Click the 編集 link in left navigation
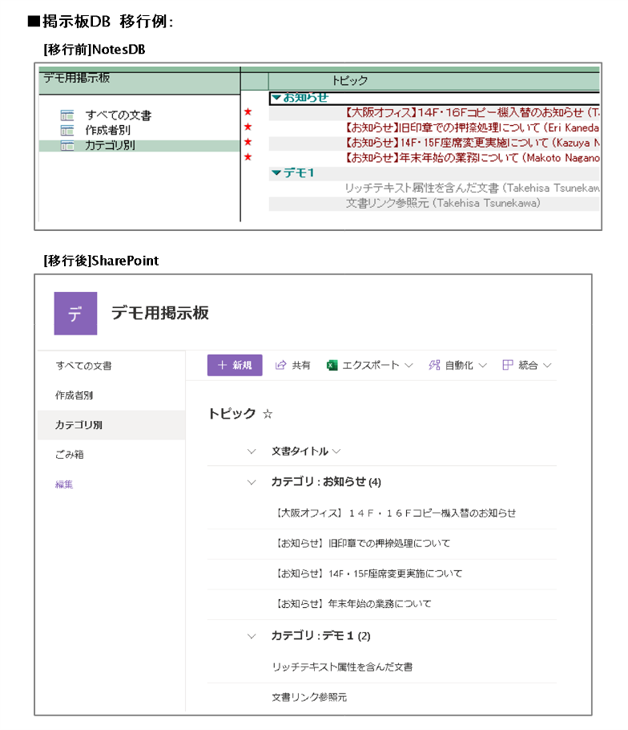This screenshot has width=628, height=730. [64, 485]
